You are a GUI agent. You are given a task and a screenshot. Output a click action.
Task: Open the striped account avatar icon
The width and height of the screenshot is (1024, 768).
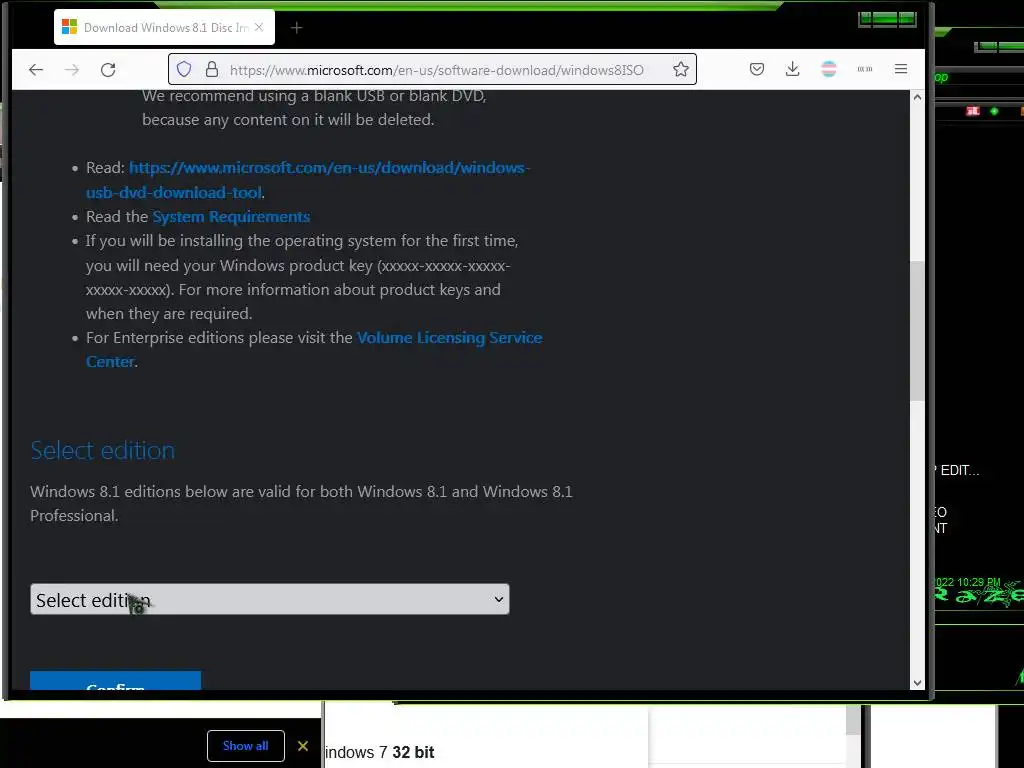829,69
